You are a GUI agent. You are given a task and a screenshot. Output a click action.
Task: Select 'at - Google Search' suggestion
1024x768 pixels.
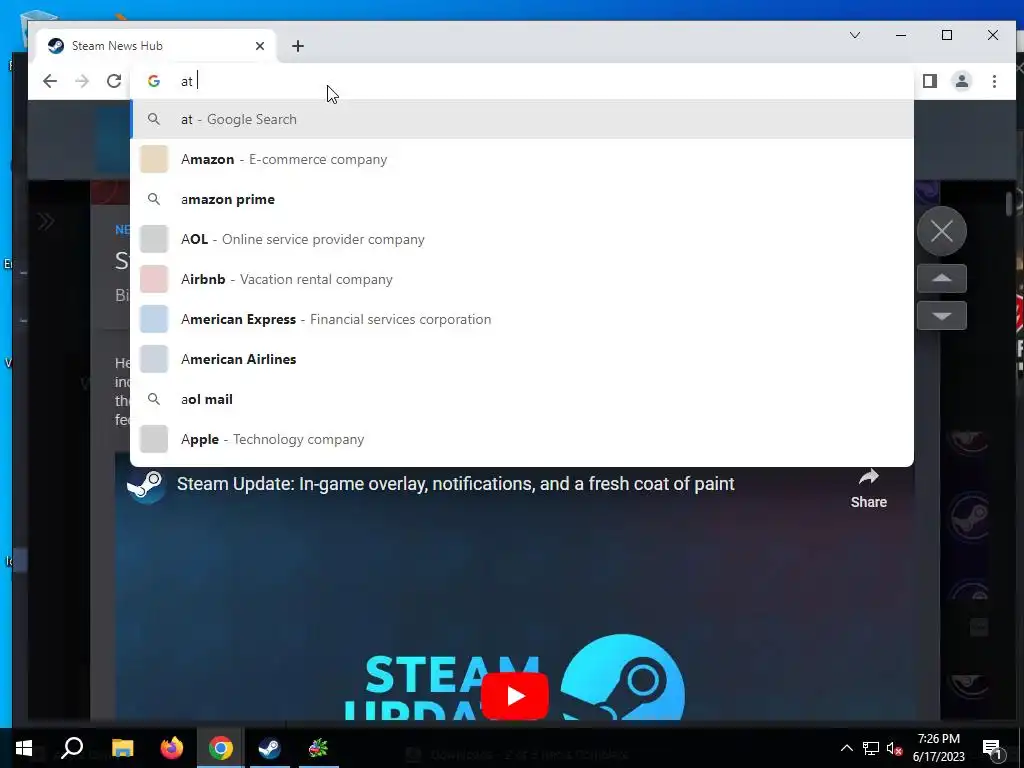point(522,120)
